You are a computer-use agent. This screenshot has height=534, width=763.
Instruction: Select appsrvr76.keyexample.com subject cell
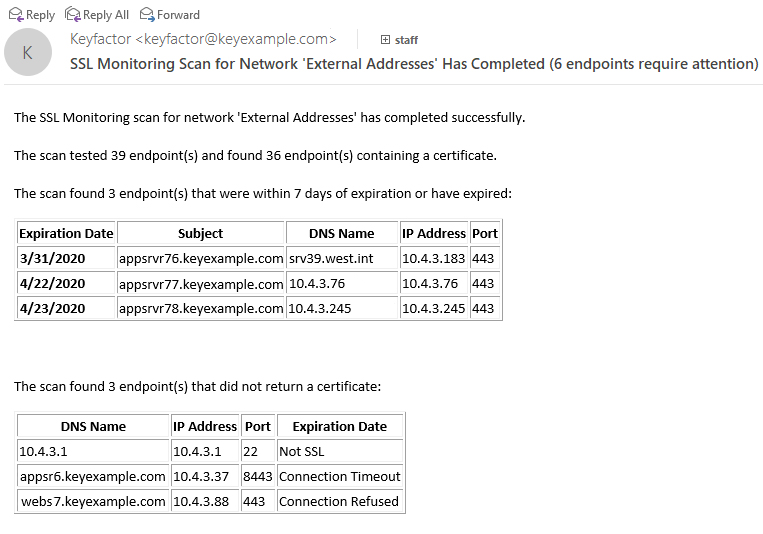coord(201,258)
